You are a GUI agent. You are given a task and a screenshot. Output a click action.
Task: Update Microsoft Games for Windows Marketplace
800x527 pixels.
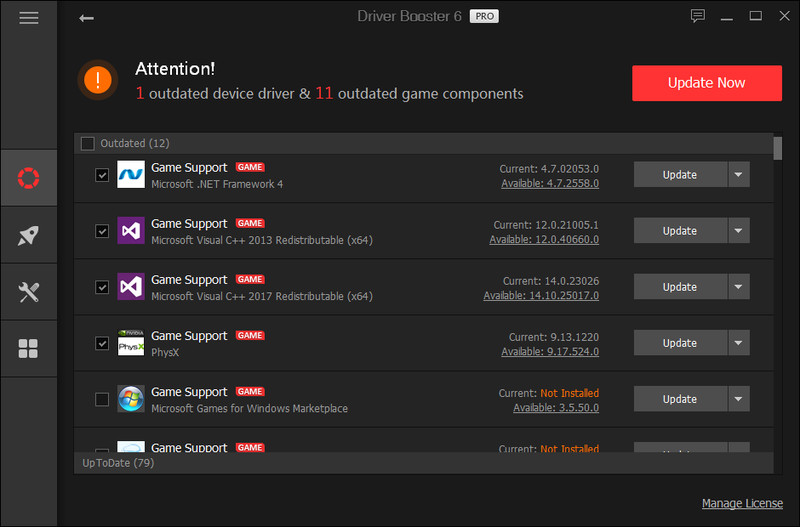coord(680,399)
